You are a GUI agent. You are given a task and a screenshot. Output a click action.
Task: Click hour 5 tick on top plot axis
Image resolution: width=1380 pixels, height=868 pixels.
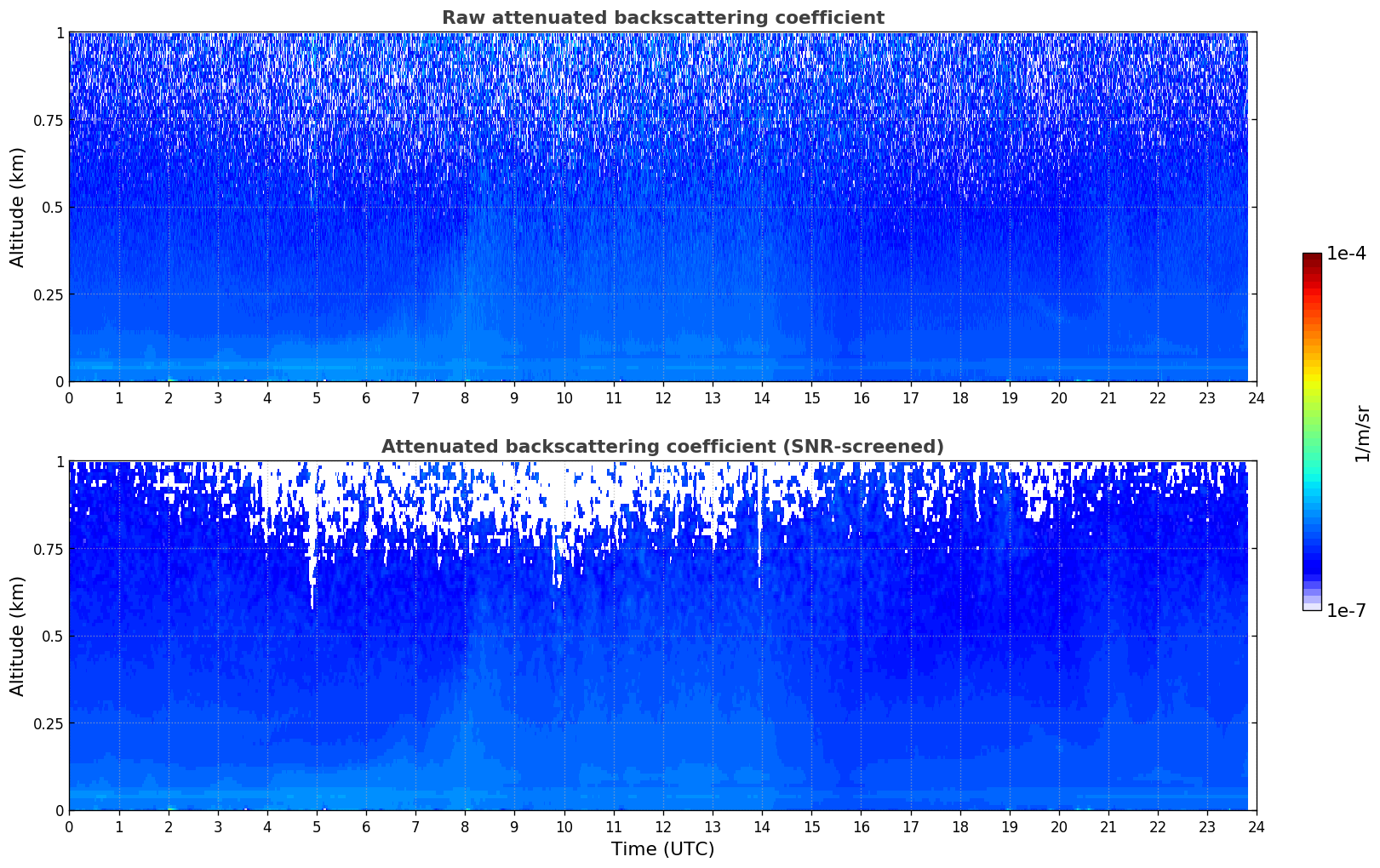point(317,397)
